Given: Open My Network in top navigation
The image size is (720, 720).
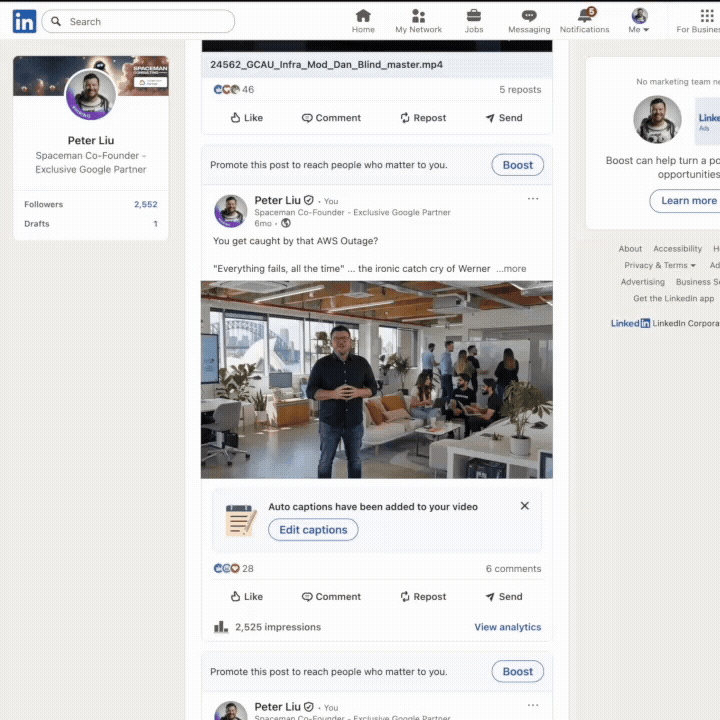Looking at the screenshot, I should 418,22.
